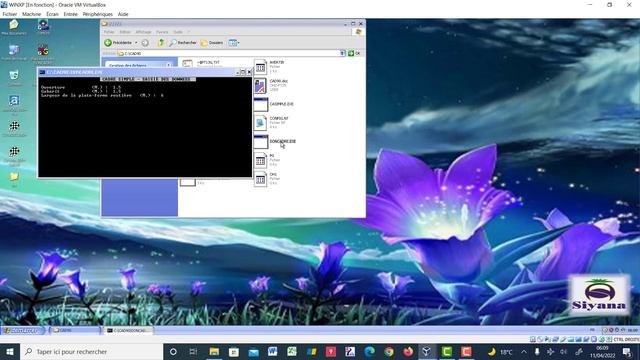Screen dimensions: 640x360
Task: Select the text file icon at list top
Action: pos(187,63)
